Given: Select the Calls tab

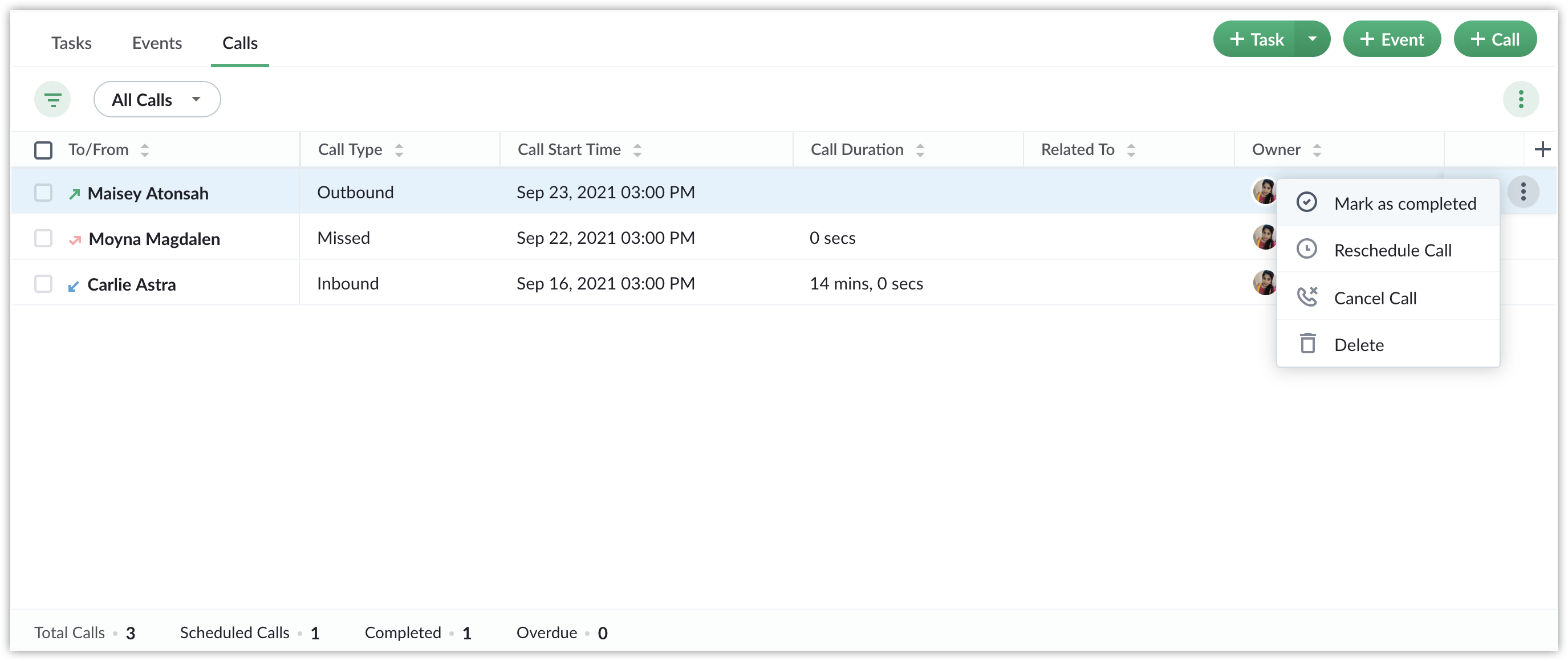Looking at the screenshot, I should click(240, 43).
